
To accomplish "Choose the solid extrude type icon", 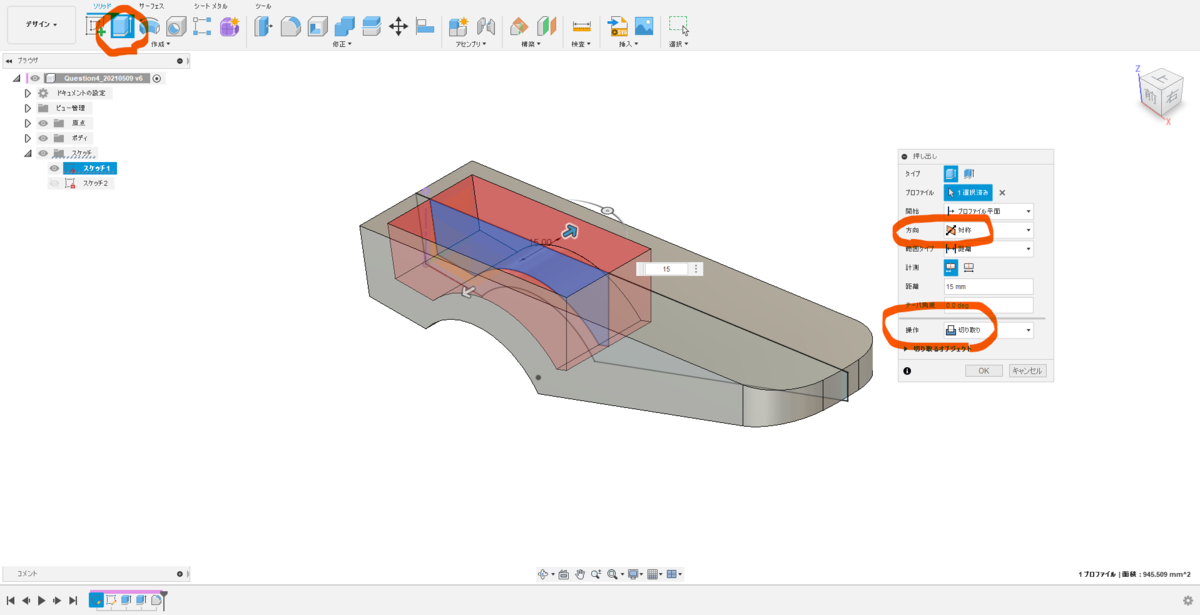I will coord(951,174).
